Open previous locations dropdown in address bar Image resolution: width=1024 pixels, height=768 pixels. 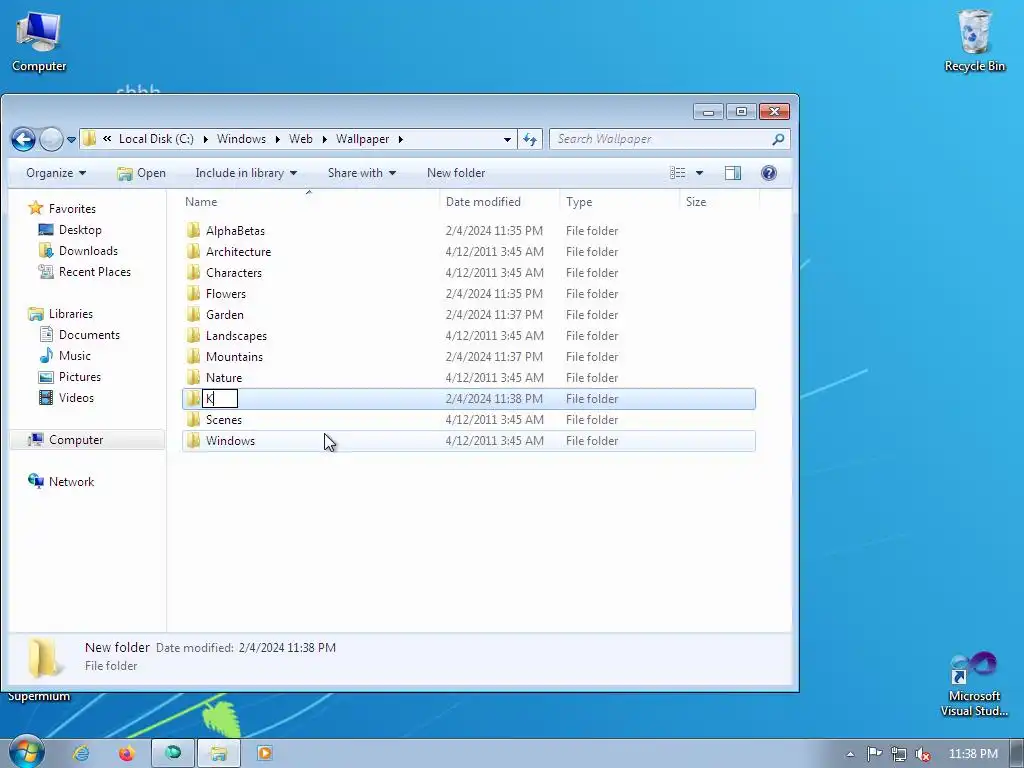pyautogui.click(x=507, y=139)
